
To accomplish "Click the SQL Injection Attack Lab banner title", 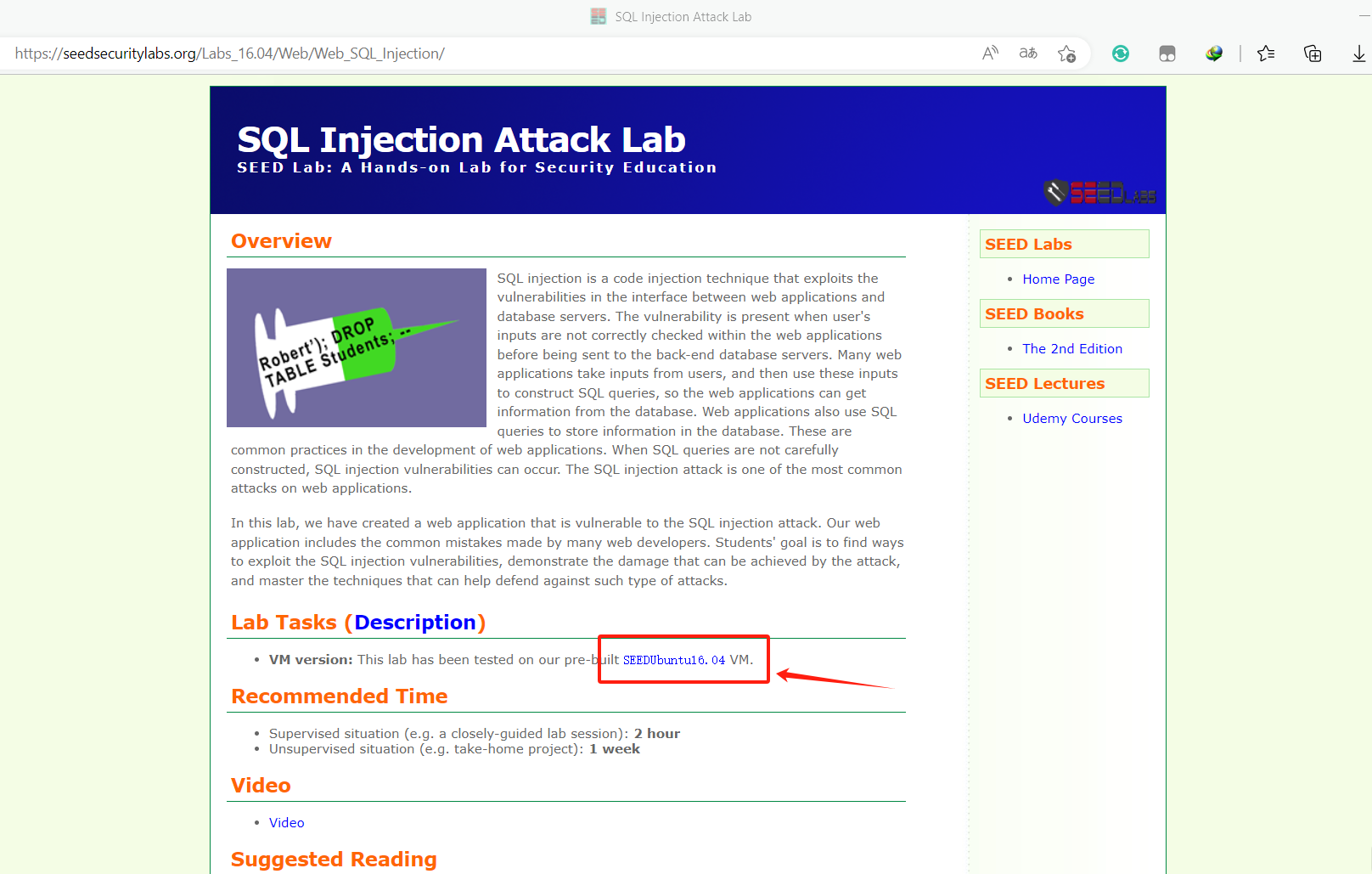I will pyautogui.click(x=461, y=139).
